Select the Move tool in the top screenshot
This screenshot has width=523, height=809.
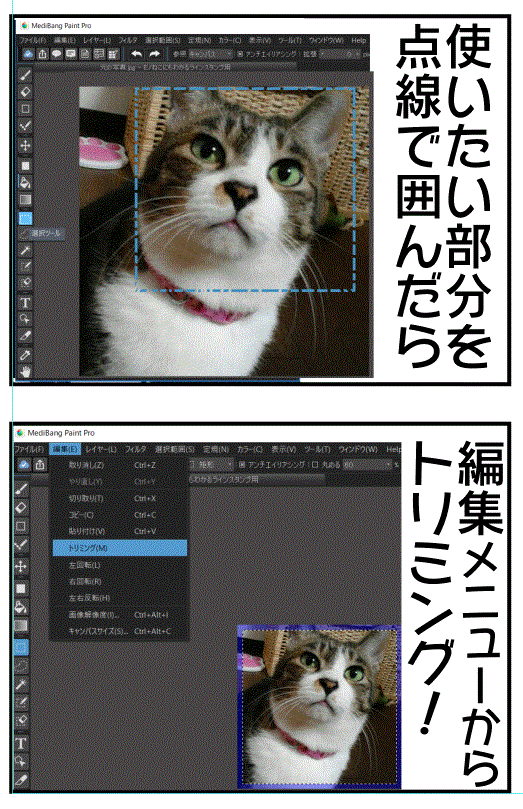pos(25,145)
